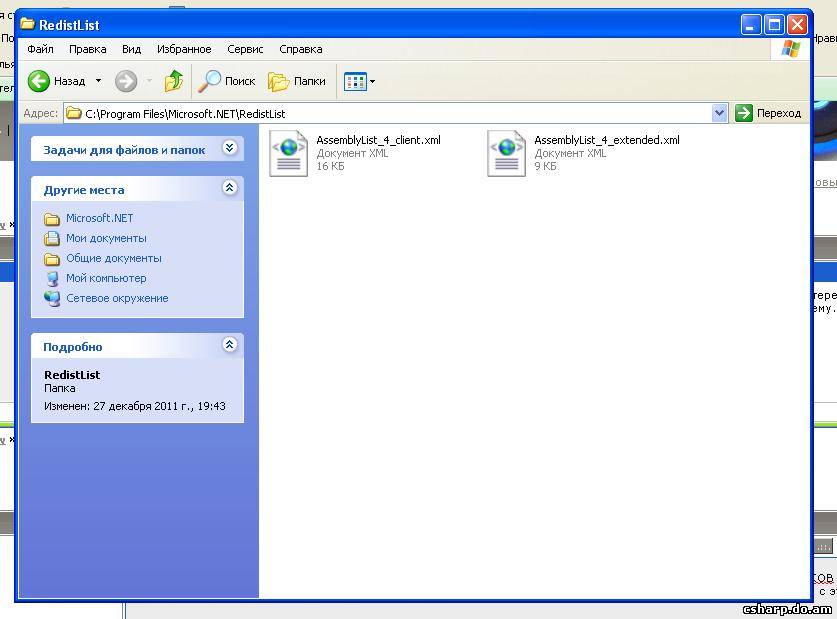Minimize the RedistList window
837x619 pixels.
coord(750,25)
